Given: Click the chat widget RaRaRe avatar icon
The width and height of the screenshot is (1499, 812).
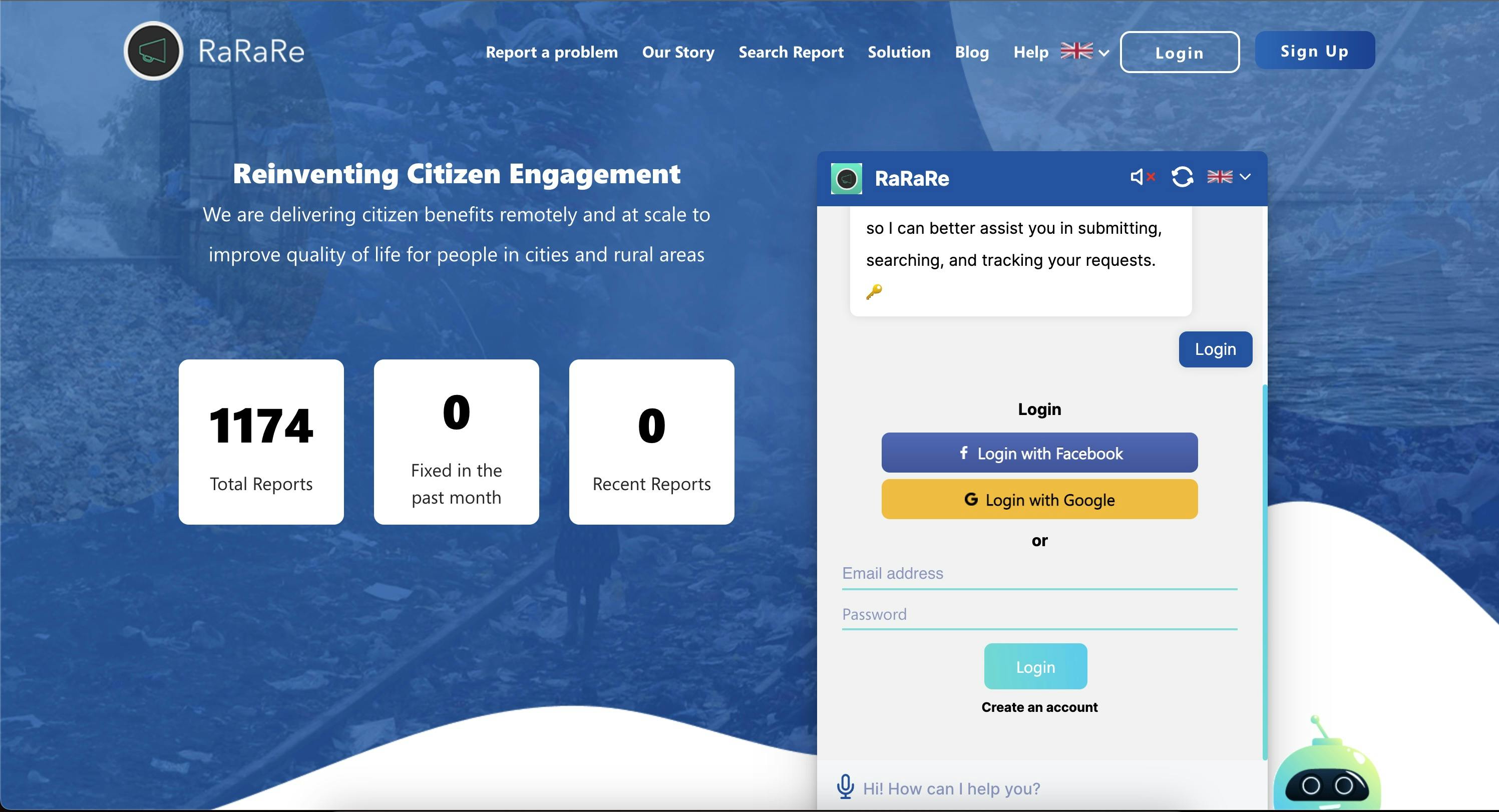Looking at the screenshot, I should pyautogui.click(x=846, y=179).
